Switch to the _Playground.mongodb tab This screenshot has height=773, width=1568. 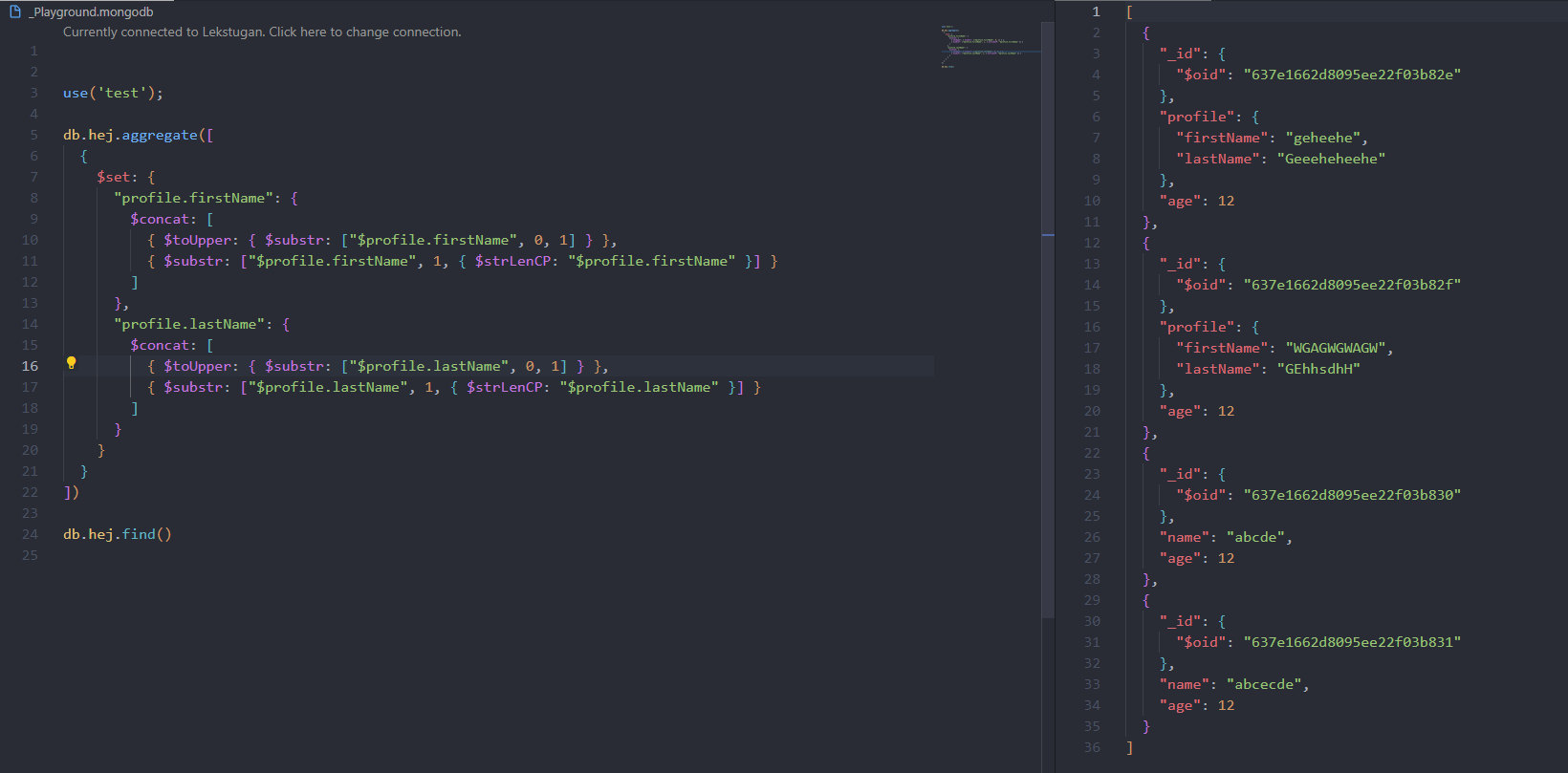pos(92,11)
